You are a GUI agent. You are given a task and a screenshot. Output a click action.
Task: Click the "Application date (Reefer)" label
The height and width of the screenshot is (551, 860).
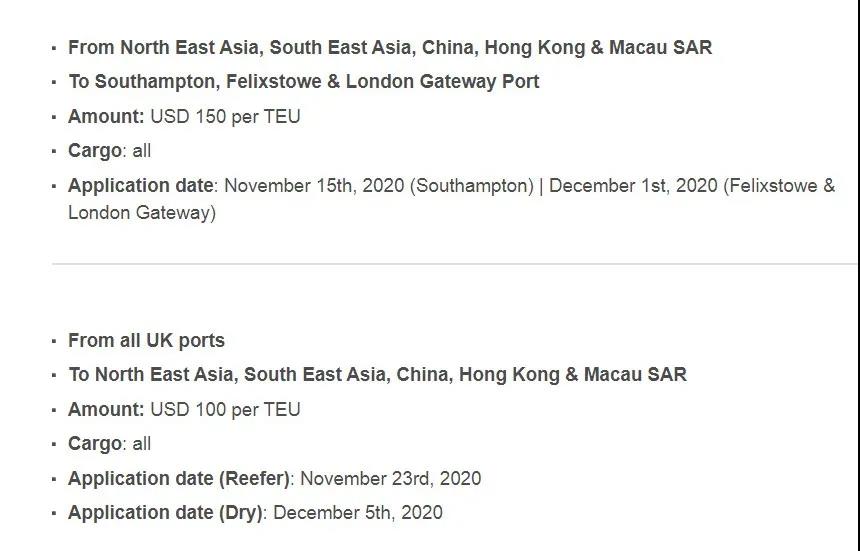pyautogui.click(x=179, y=478)
